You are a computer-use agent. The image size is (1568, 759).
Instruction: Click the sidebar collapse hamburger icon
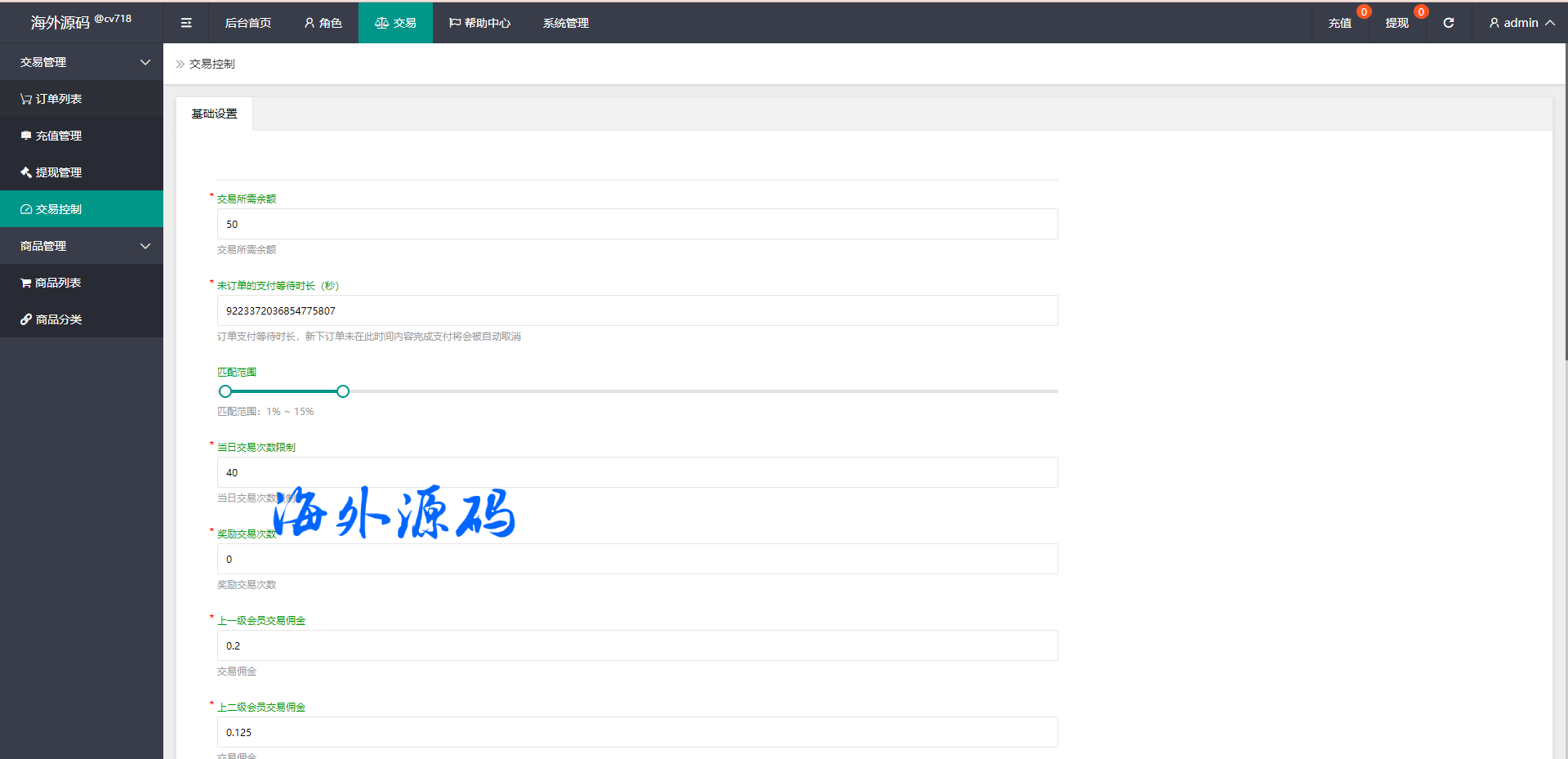pos(186,23)
